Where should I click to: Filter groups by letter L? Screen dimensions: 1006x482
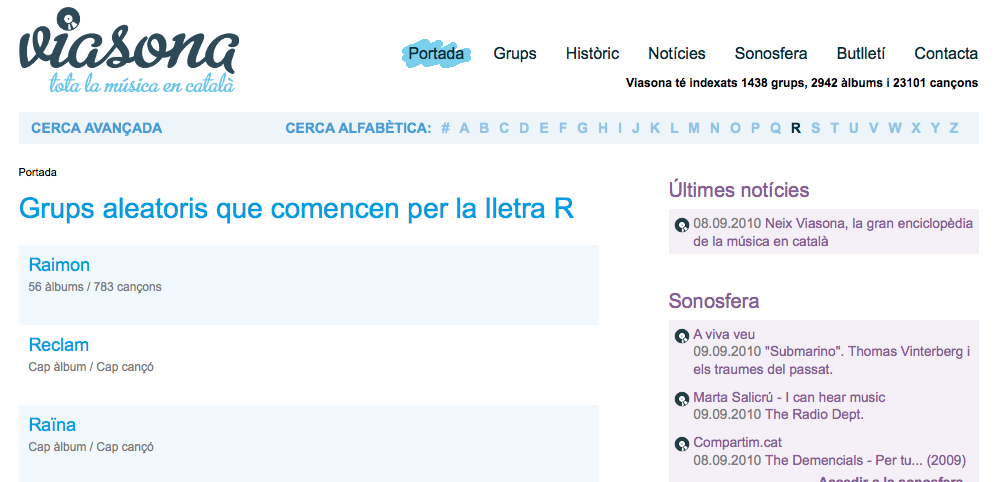tap(674, 128)
